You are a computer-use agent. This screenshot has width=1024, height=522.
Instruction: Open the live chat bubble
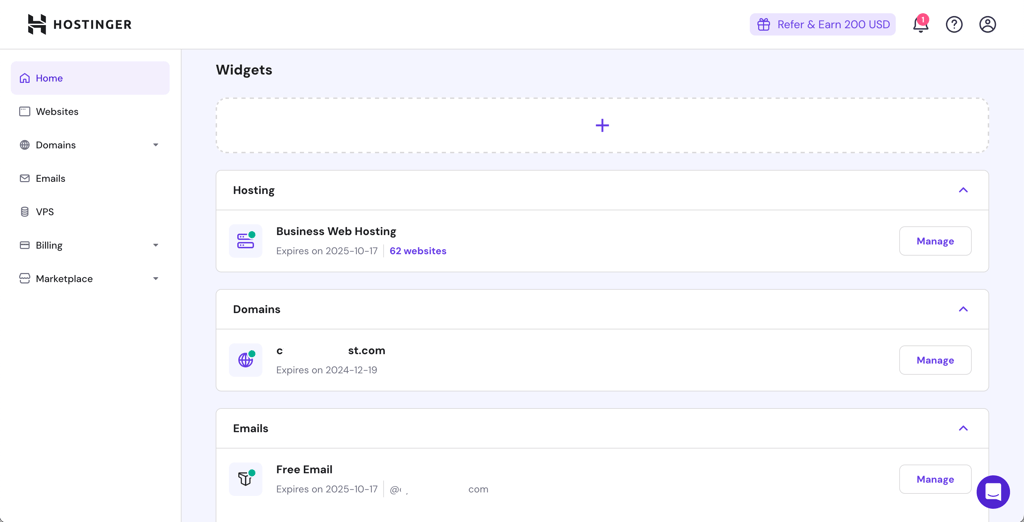[x=993, y=492]
